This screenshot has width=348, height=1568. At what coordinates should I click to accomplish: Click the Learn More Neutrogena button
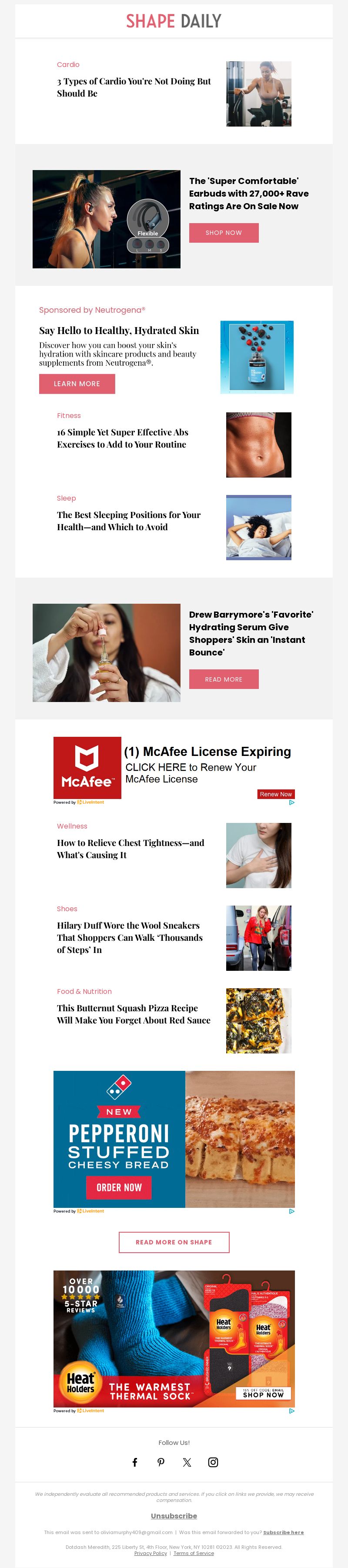pyautogui.click(x=77, y=384)
